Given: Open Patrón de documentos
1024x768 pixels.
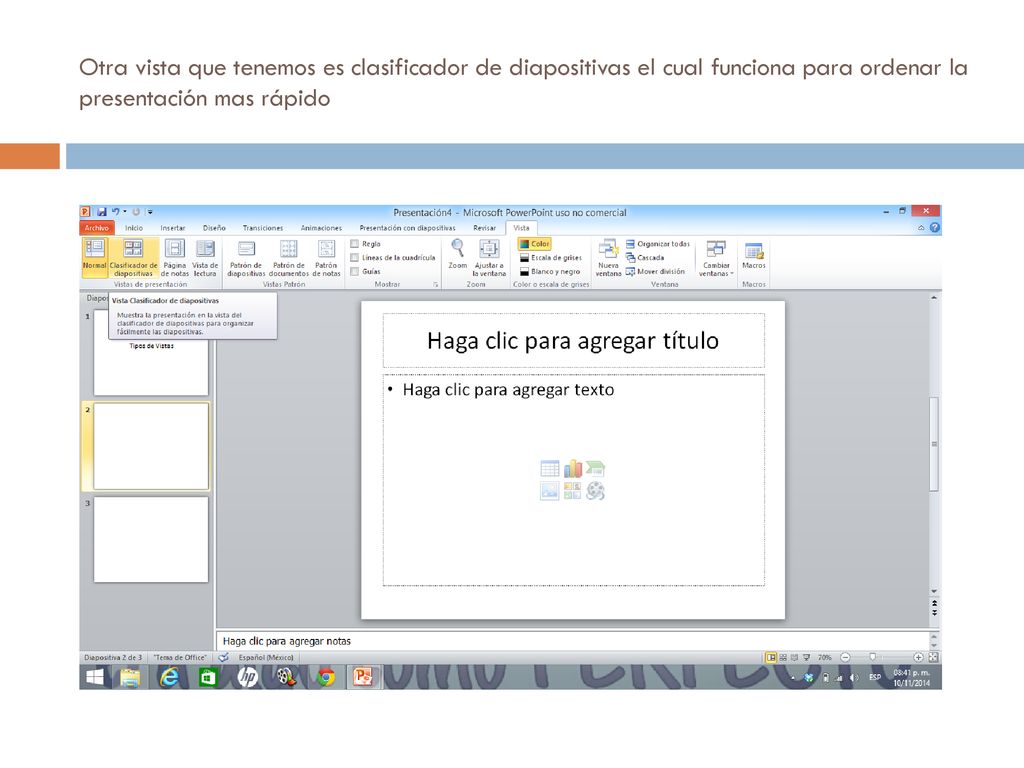Looking at the screenshot, I should 289,257.
